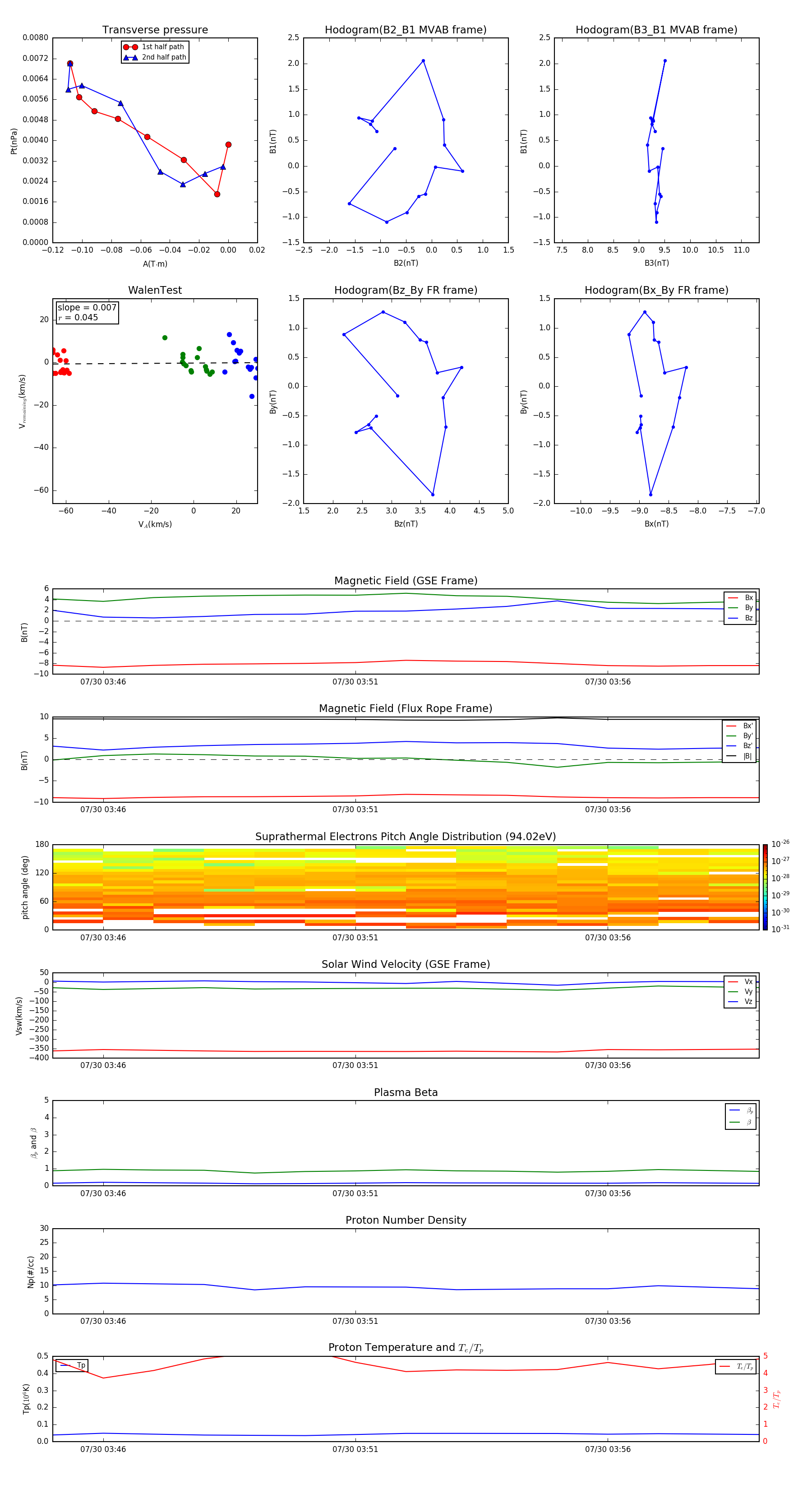This screenshot has height=1489, width=812.
Task: Click the 'Np(#/cc)' y-axis label
Action: pos(31,1272)
